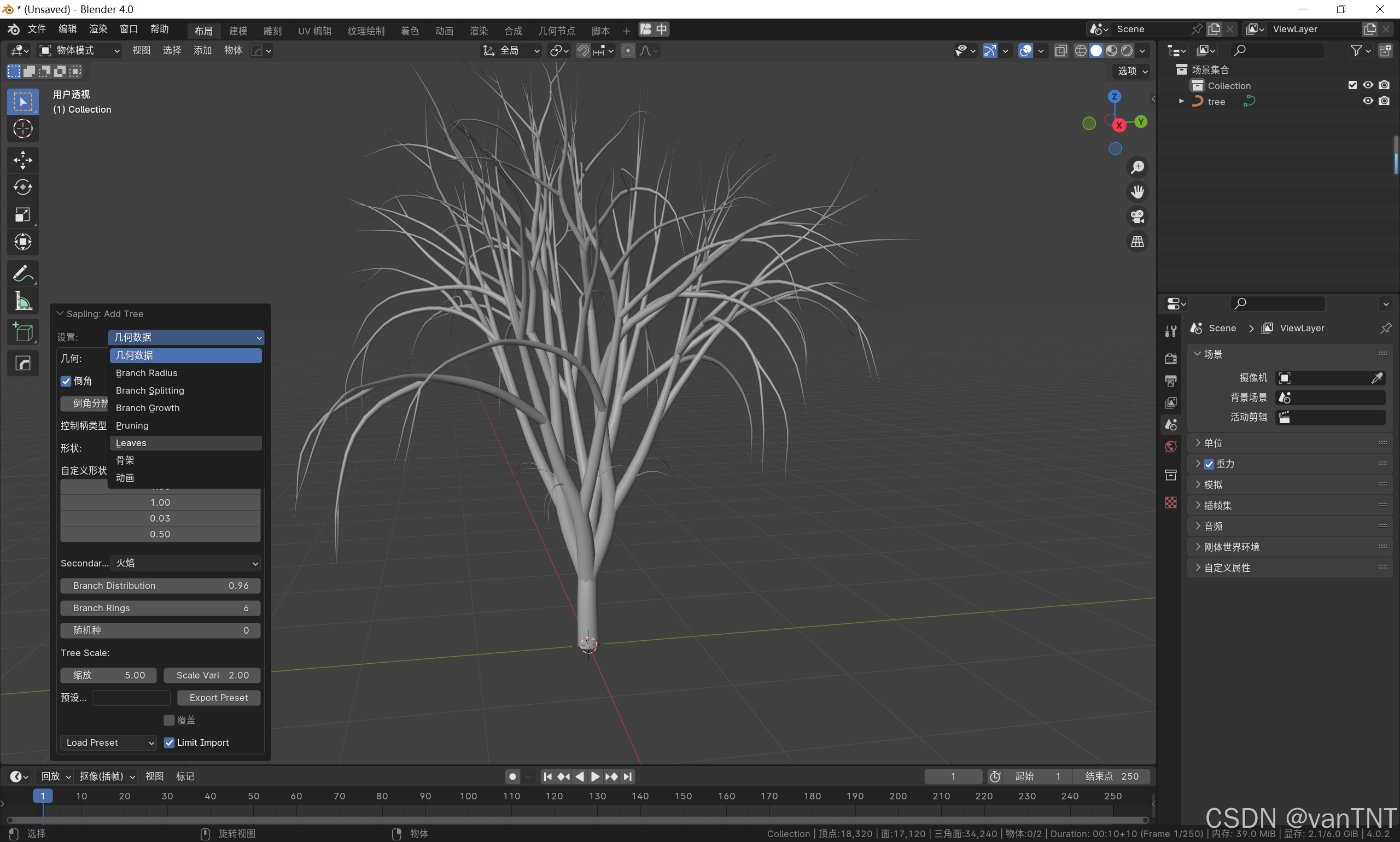This screenshot has height=842, width=1400.
Task: Switch to the UV 编辑 workspace tab
Action: [x=314, y=31]
